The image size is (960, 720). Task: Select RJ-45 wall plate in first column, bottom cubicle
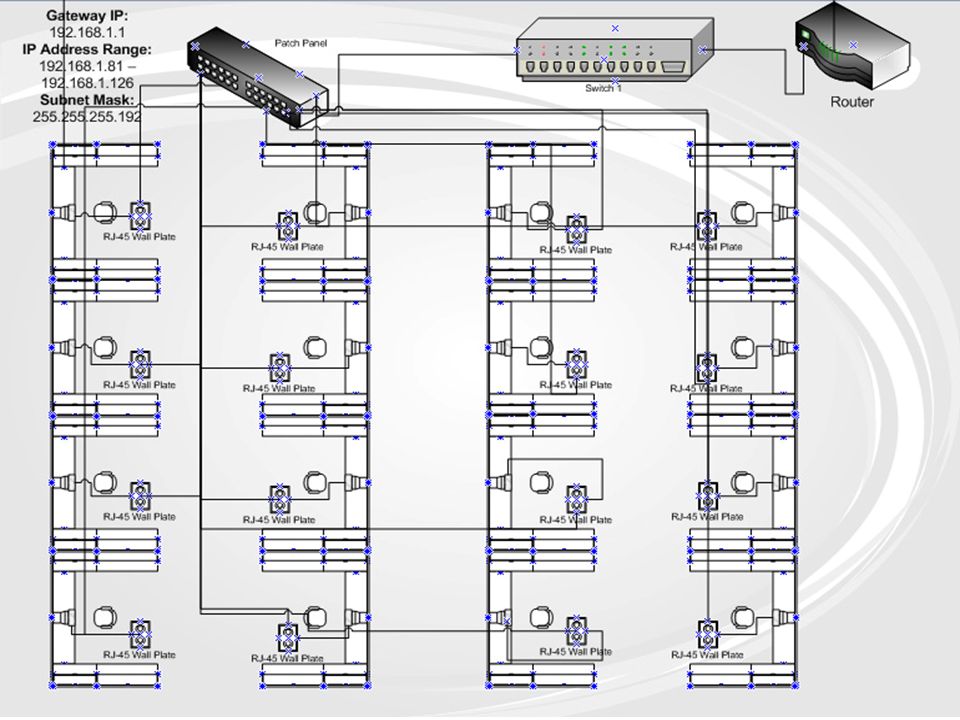click(x=140, y=634)
